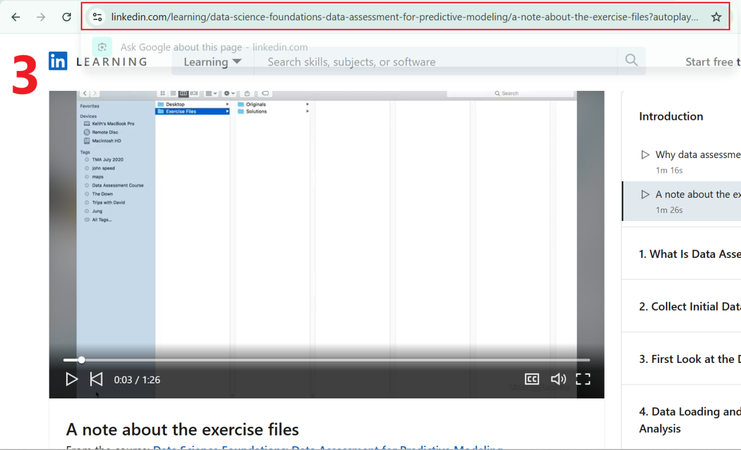The width and height of the screenshot is (741, 450).
Task: Open site information icon in address bar
Action: click(x=97, y=17)
